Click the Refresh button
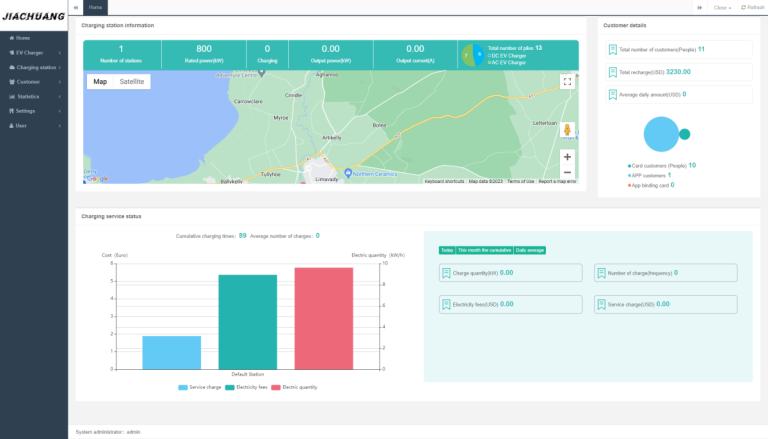The image size is (768, 439). click(751, 7)
